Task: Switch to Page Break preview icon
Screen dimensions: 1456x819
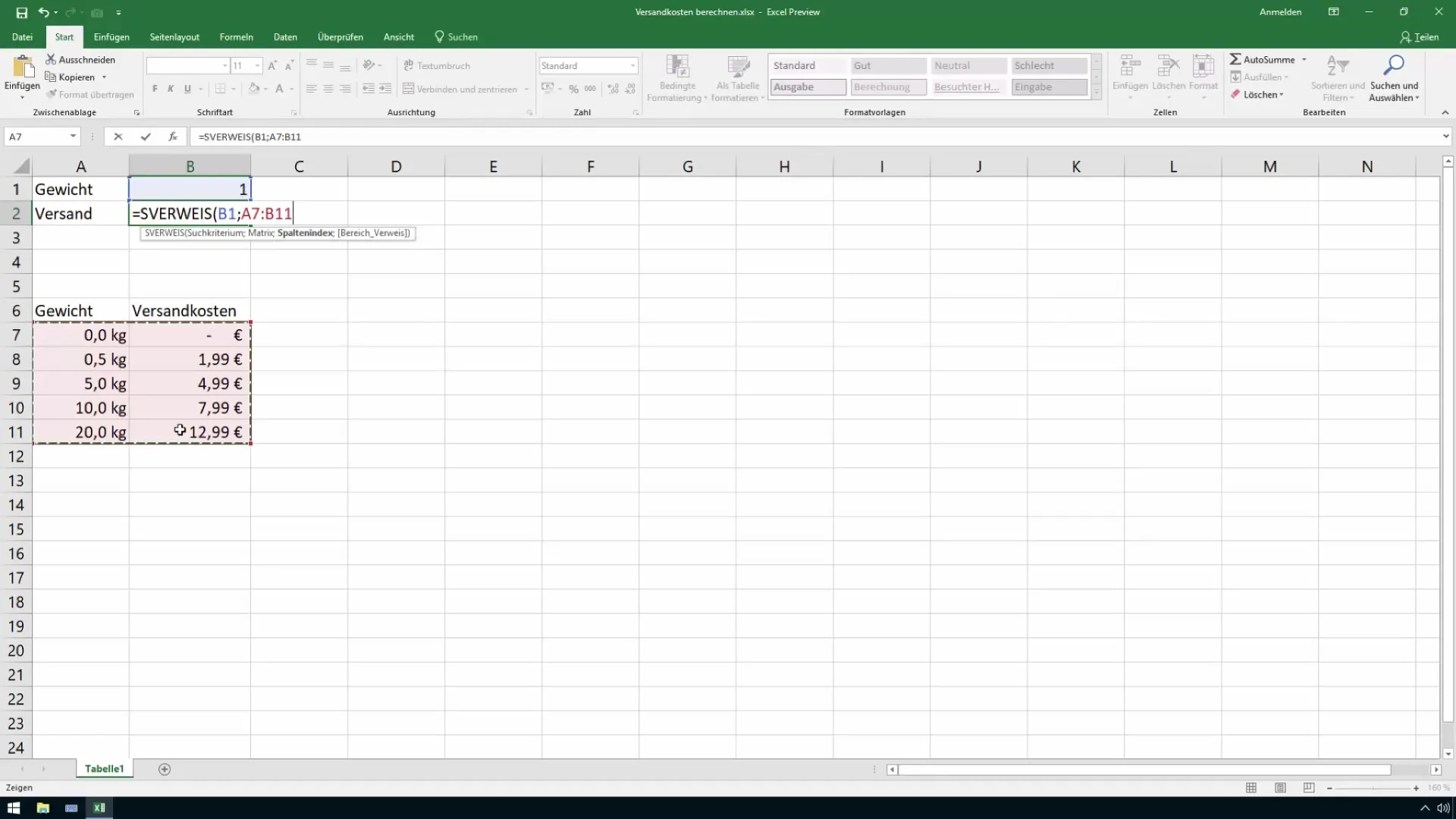Action: [1309, 788]
